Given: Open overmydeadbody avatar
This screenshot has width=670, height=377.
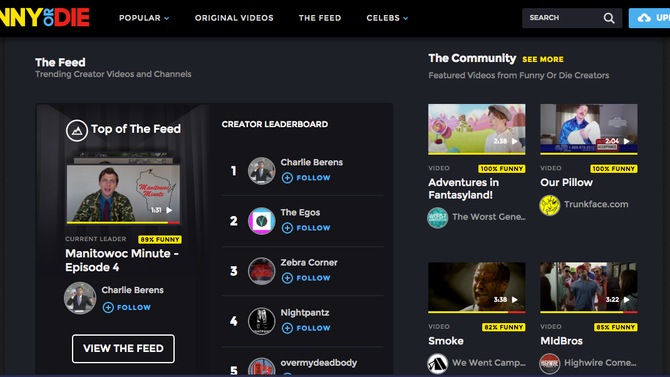Looking at the screenshot, I should (x=262, y=367).
